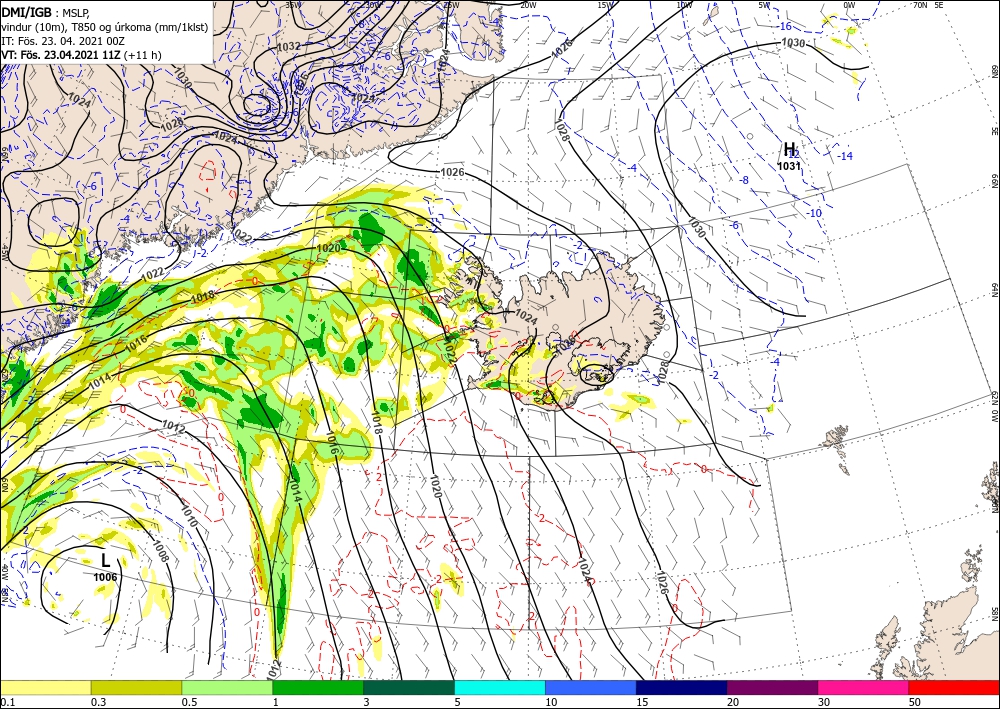The height and width of the screenshot is (709, 1000).
Task: Click the '0.5' legend value
Action: click(188, 702)
